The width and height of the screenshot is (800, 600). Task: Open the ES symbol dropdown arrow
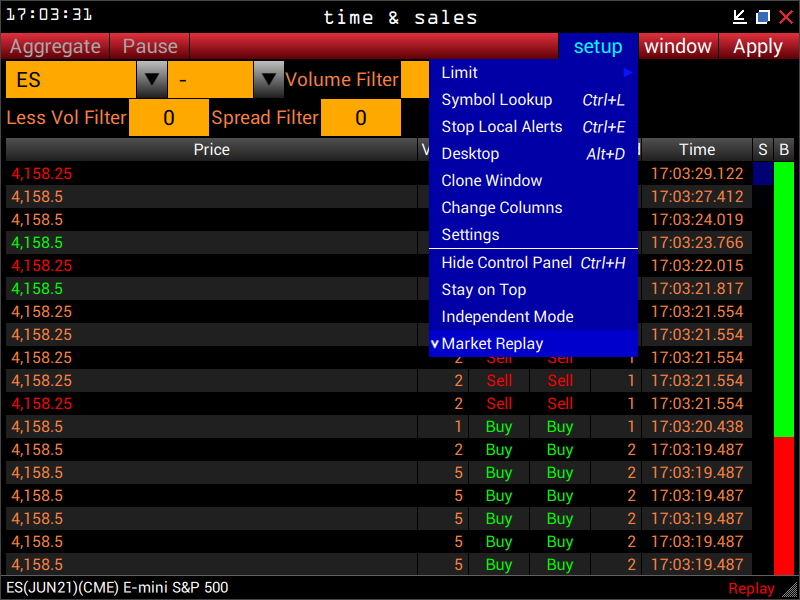pyautogui.click(x=151, y=79)
